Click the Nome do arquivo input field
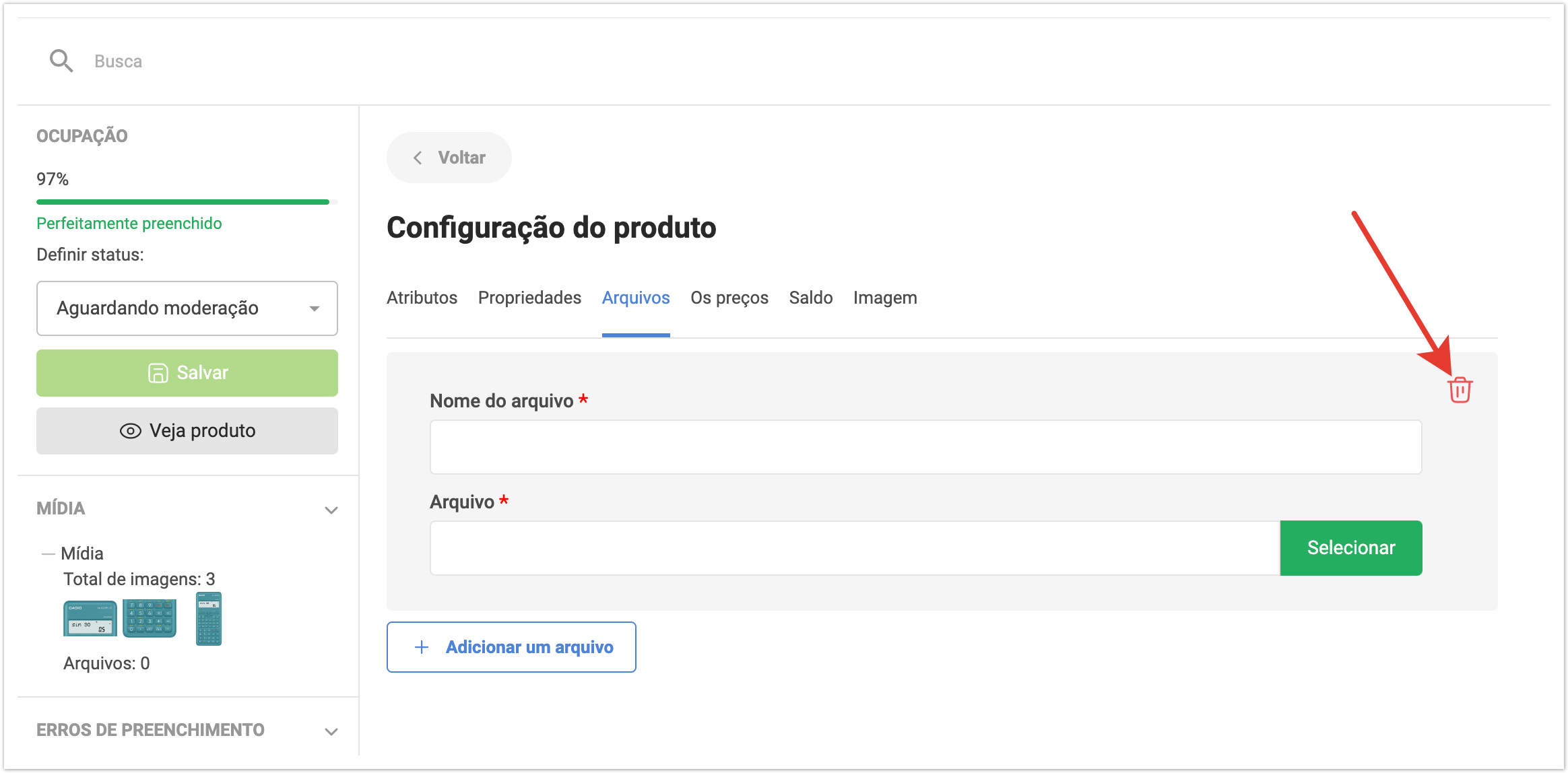The height and width of the screenshot is (773, 1568). [x=925, y=447]
